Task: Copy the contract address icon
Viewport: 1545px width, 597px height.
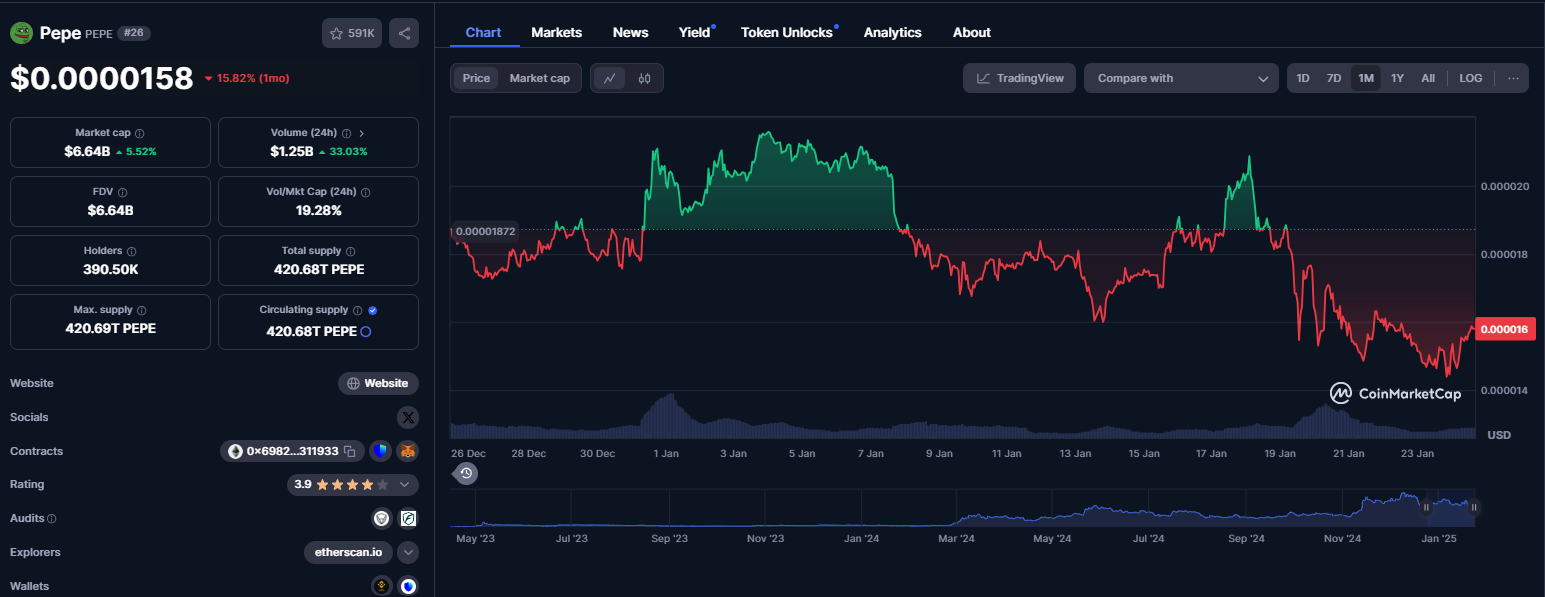Action: (x=350, y=451)
